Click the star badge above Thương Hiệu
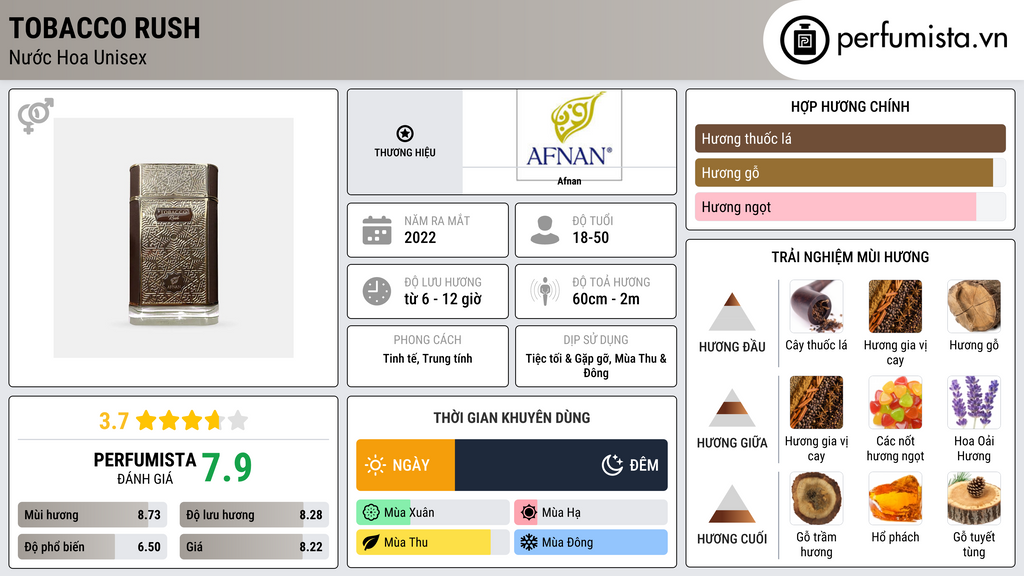This screenshot has height=576, width=1024. pos(404,133)
